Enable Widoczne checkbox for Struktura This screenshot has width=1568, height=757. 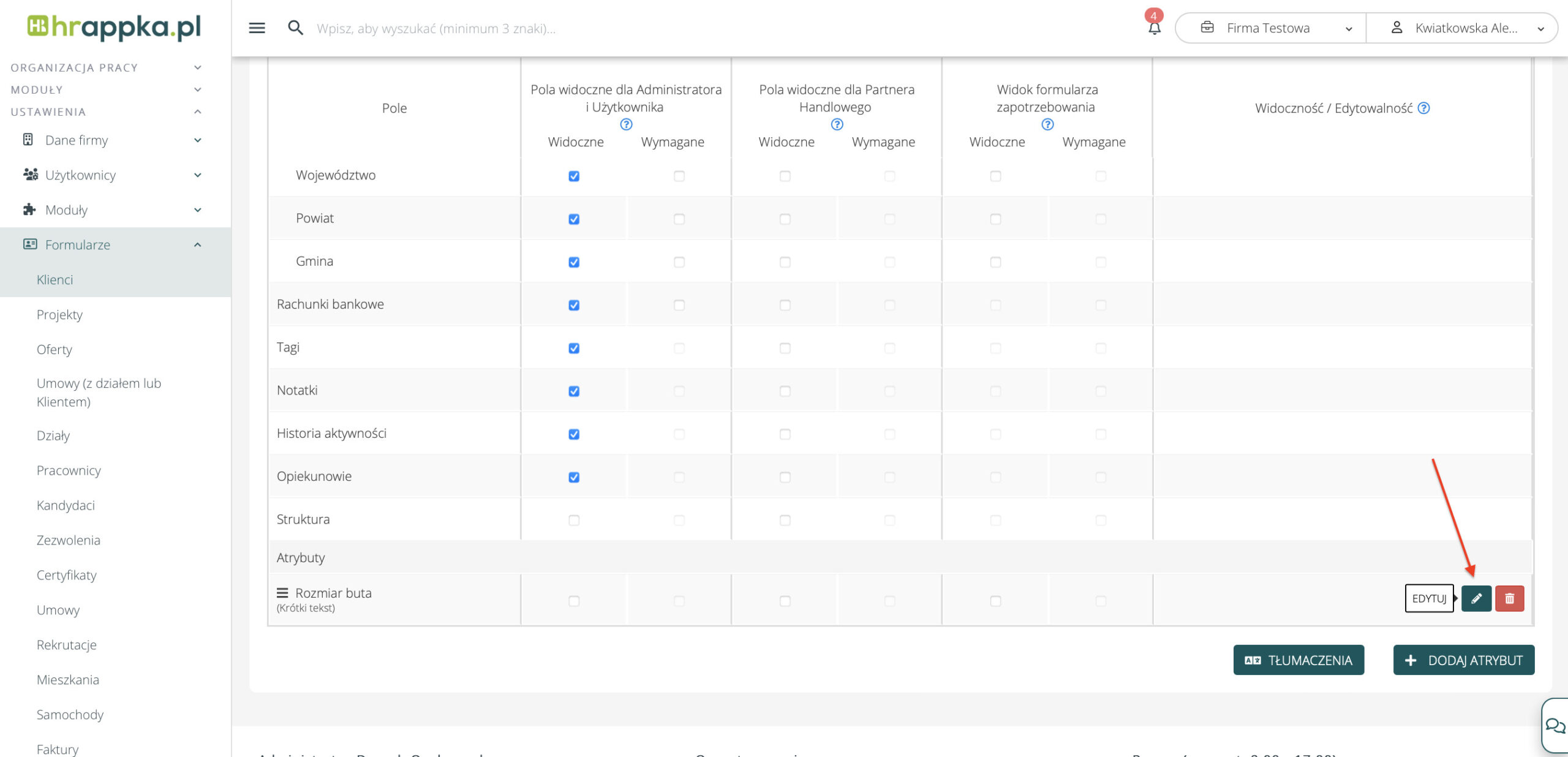pos(574,521)
